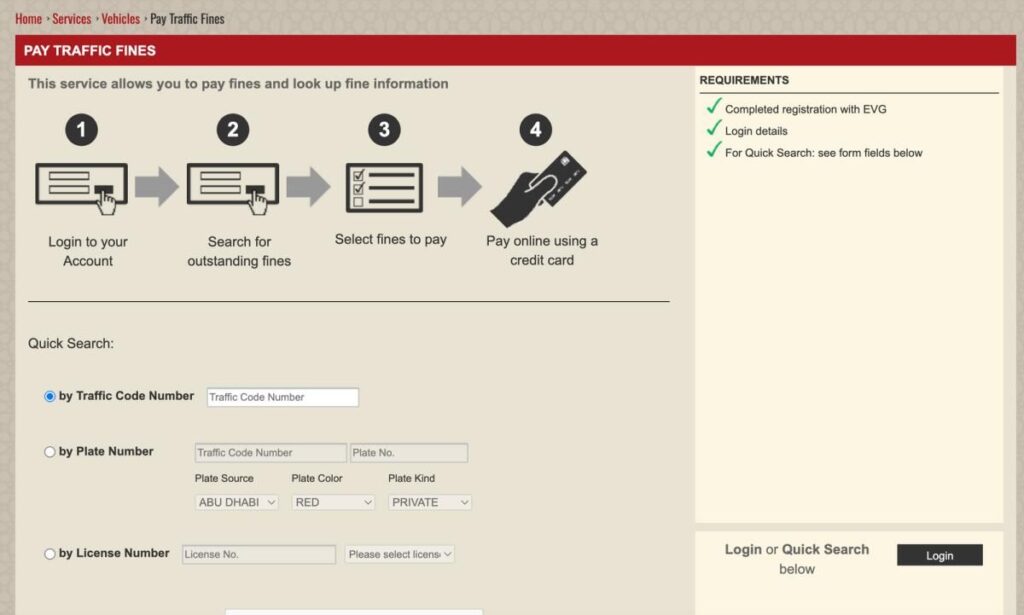Go to Home in the breadcrumb
Viewport: 1024px width, 615px height.
[x=28, y=18]
